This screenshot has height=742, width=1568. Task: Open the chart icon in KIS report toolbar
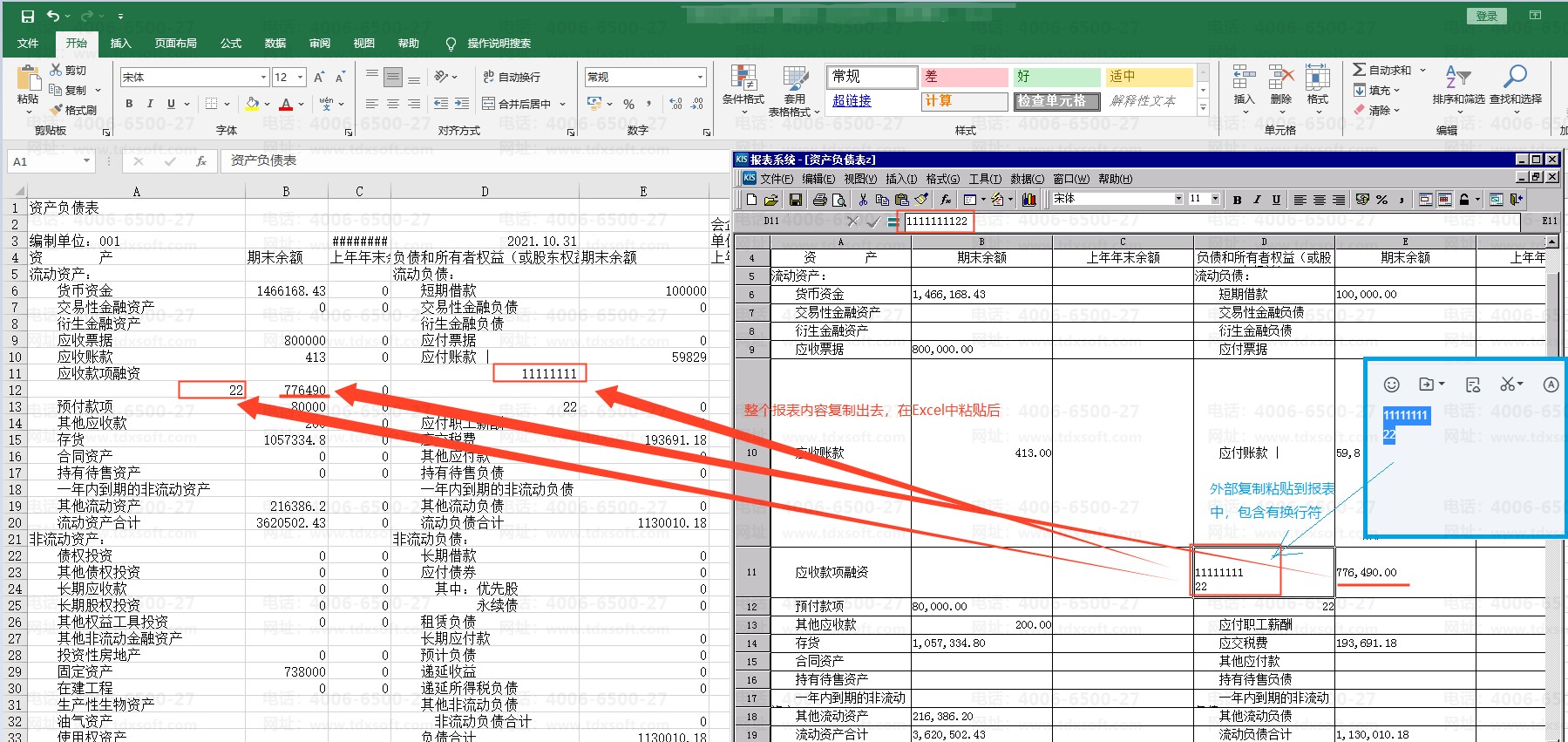[x=1028, y=200]
